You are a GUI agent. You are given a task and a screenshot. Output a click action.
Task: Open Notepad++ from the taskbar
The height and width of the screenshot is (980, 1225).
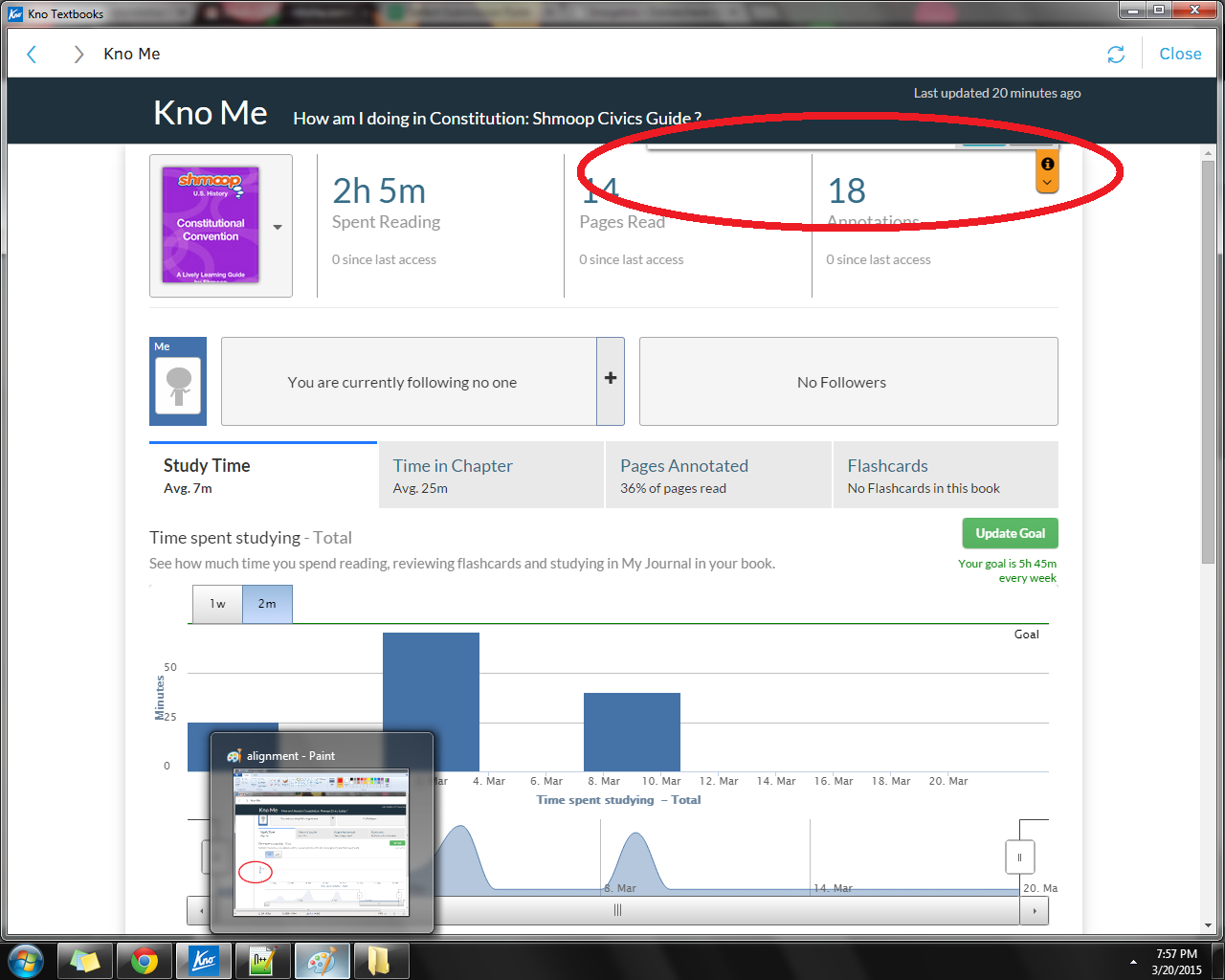tap(262, 960)
